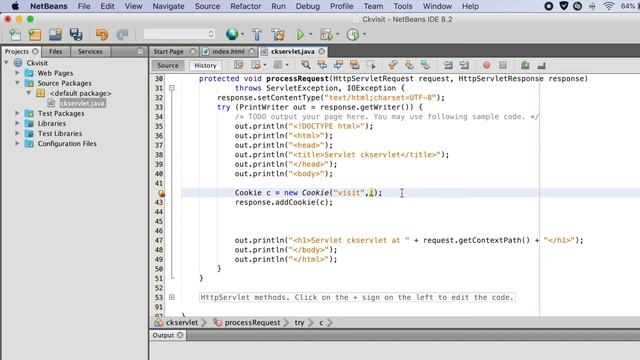The height and width of the screenshot is (360, 640).
Task: Close the ckservlet.java editor tab
Action: 322,51
